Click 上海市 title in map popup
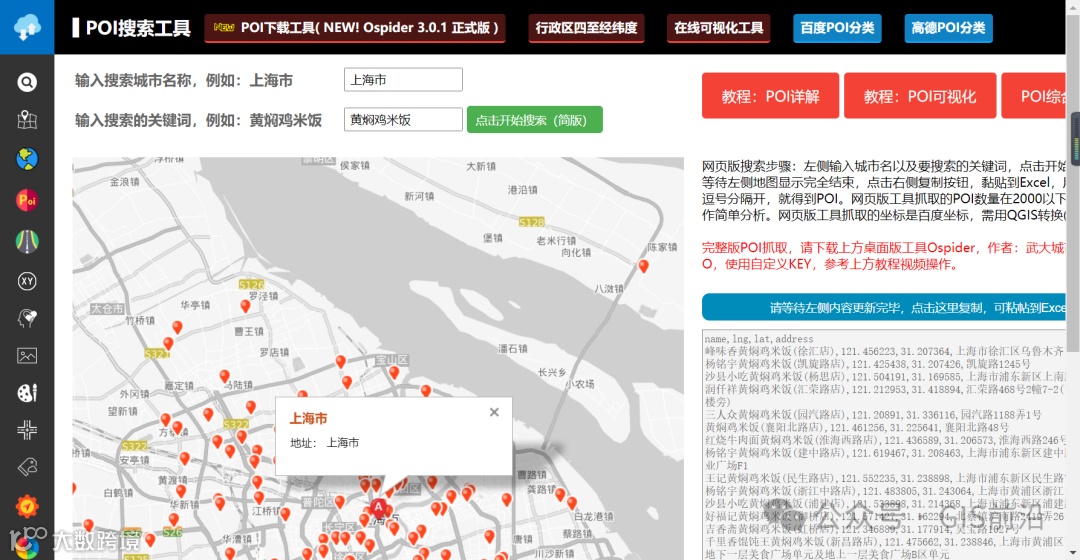 308,418
